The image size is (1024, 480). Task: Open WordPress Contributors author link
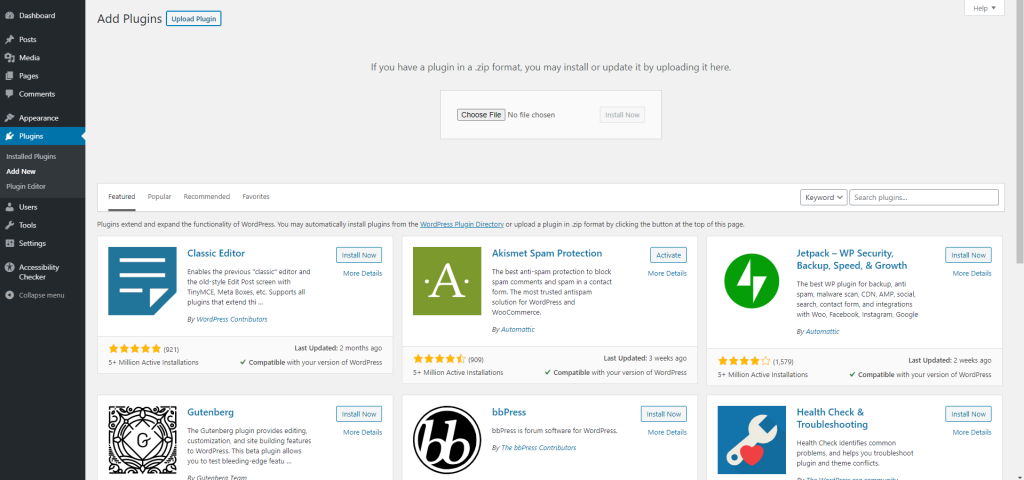(x=231, y=319)
